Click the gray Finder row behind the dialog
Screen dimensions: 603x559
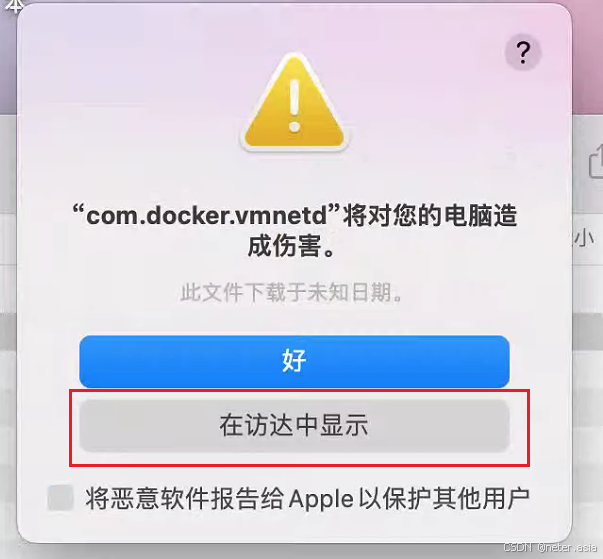(588, 331)
